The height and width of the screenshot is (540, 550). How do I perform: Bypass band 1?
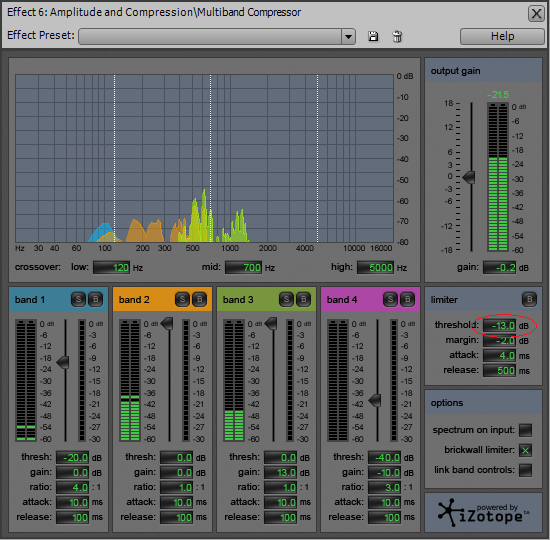click(x=95, y=299)
